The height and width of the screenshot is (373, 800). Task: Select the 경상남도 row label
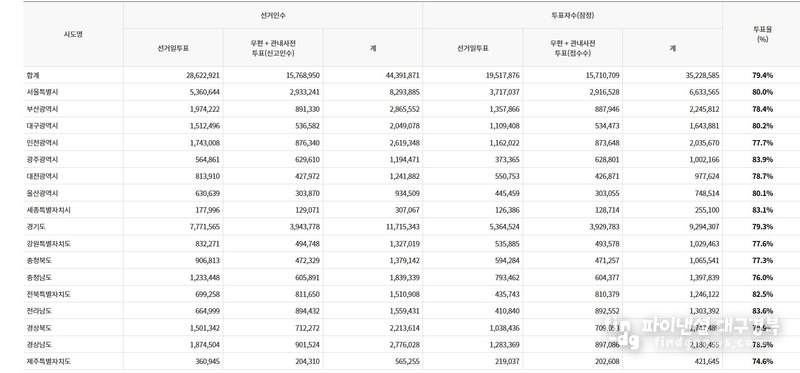tap(39, 344)
